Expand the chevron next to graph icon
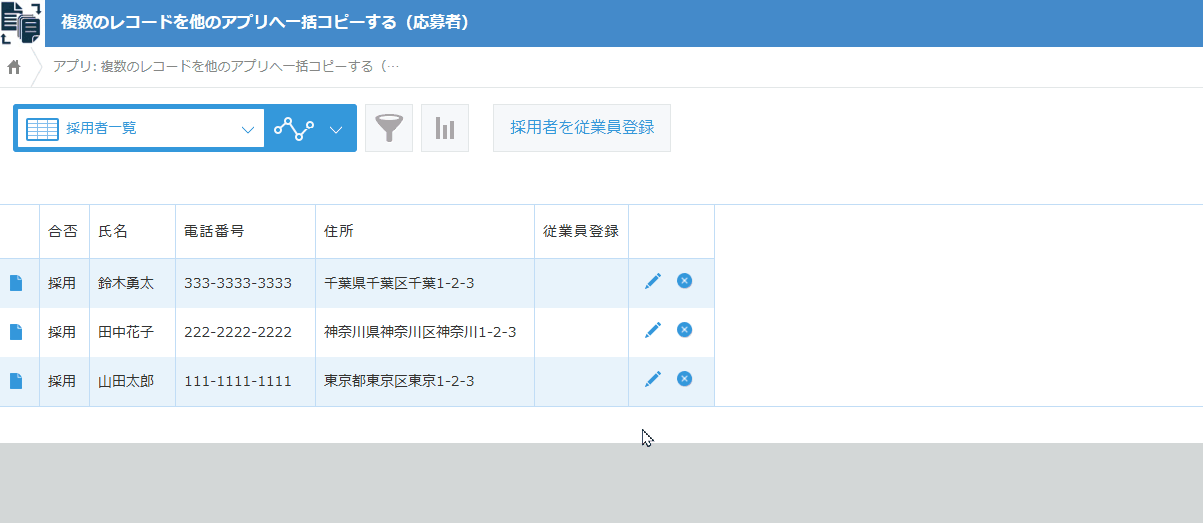This screenshot has width=1203, height=523. coord(336,129)
